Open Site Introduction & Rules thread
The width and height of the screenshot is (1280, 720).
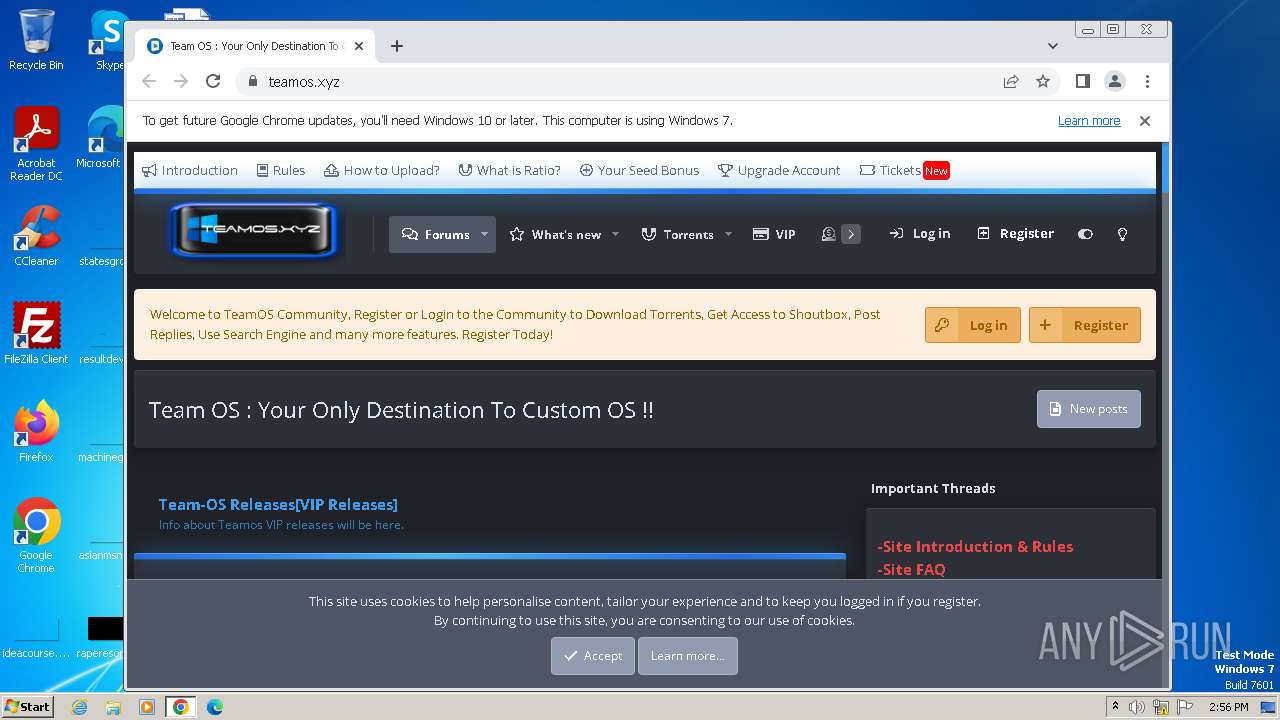coord(975,546)
